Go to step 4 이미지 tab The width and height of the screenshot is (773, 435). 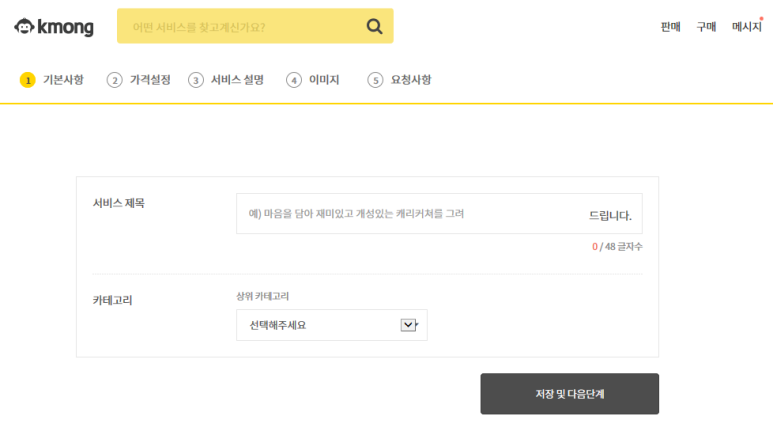[x=313, y=79]
